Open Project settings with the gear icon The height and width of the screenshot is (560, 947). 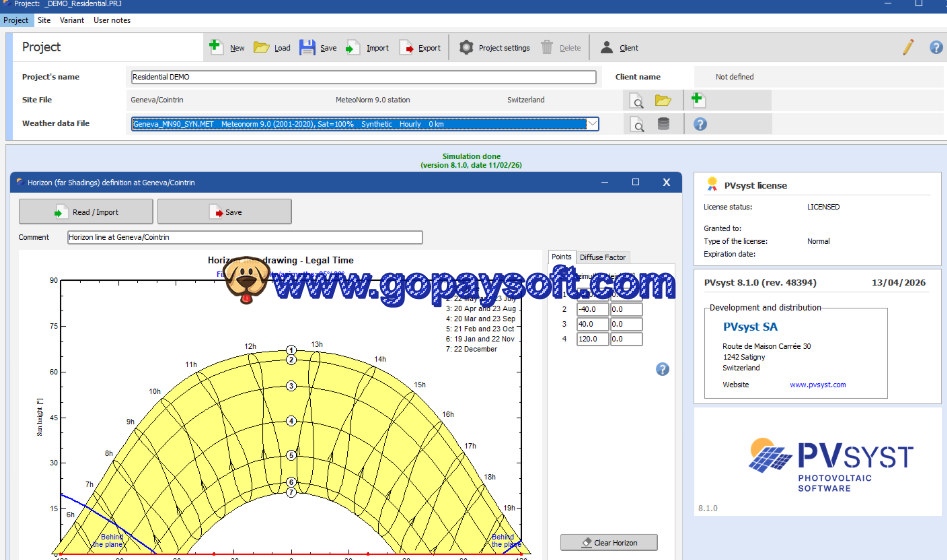tap(494, 47)
